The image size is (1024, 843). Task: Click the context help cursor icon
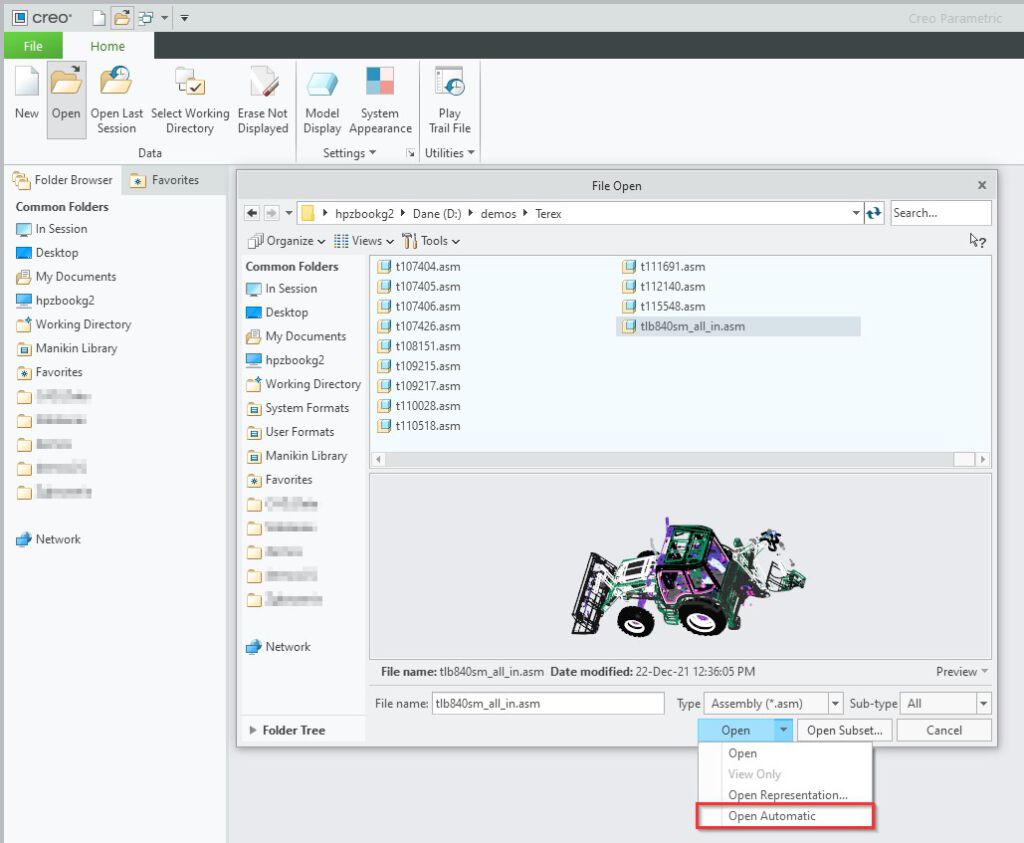[x=977, y=241]
